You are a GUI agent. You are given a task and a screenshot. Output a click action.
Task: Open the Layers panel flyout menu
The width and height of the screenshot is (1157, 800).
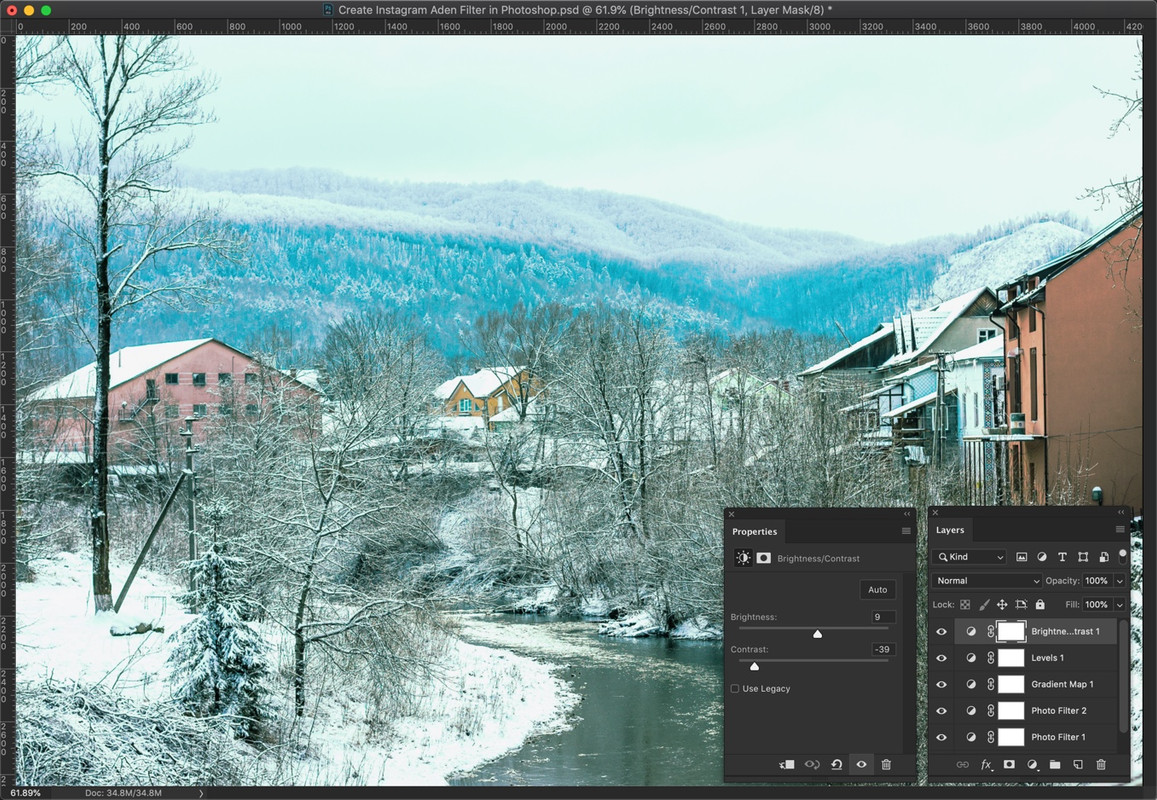1120,529
